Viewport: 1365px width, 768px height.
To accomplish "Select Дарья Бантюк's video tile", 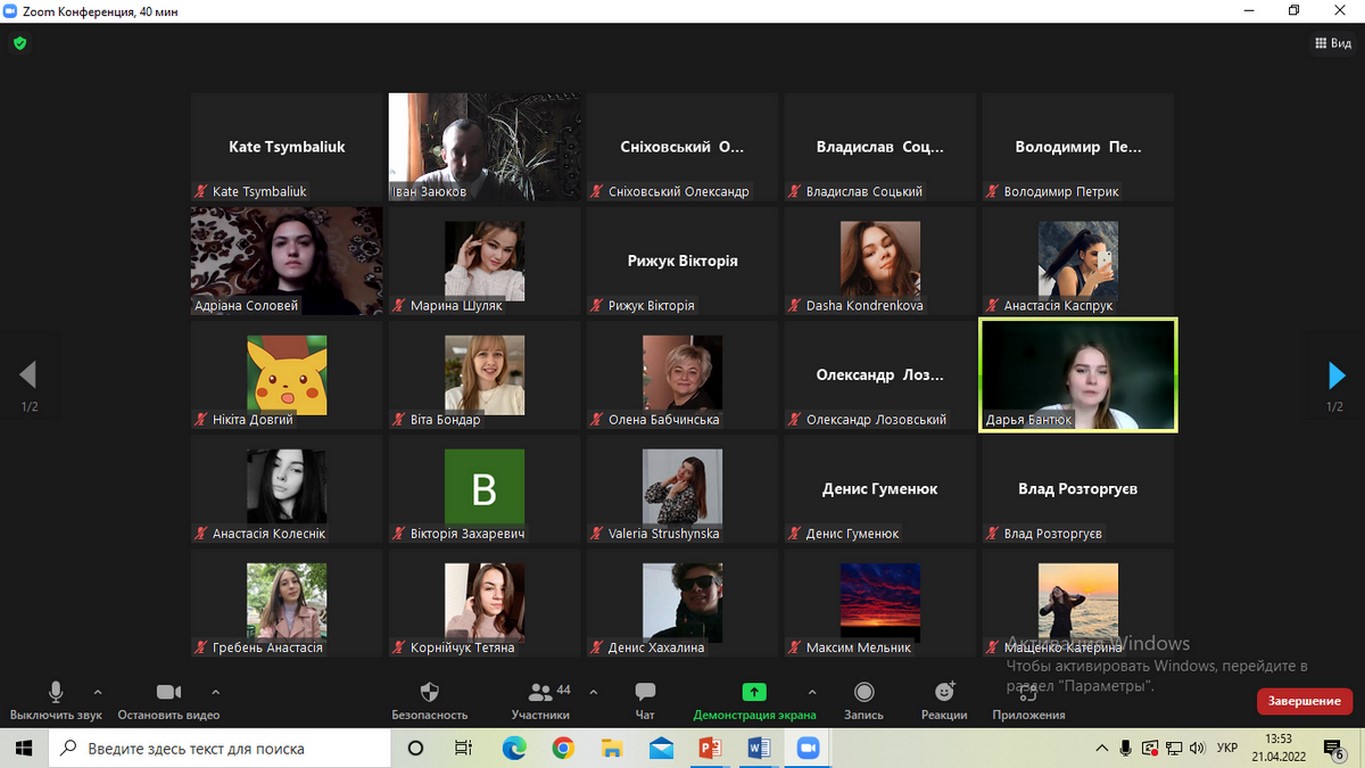I will 1077,375.
